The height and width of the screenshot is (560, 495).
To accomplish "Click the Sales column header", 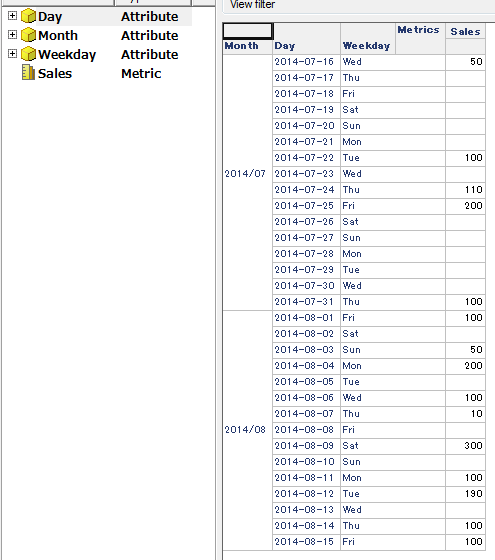I will pyautogui.click(x=465, y=31).
